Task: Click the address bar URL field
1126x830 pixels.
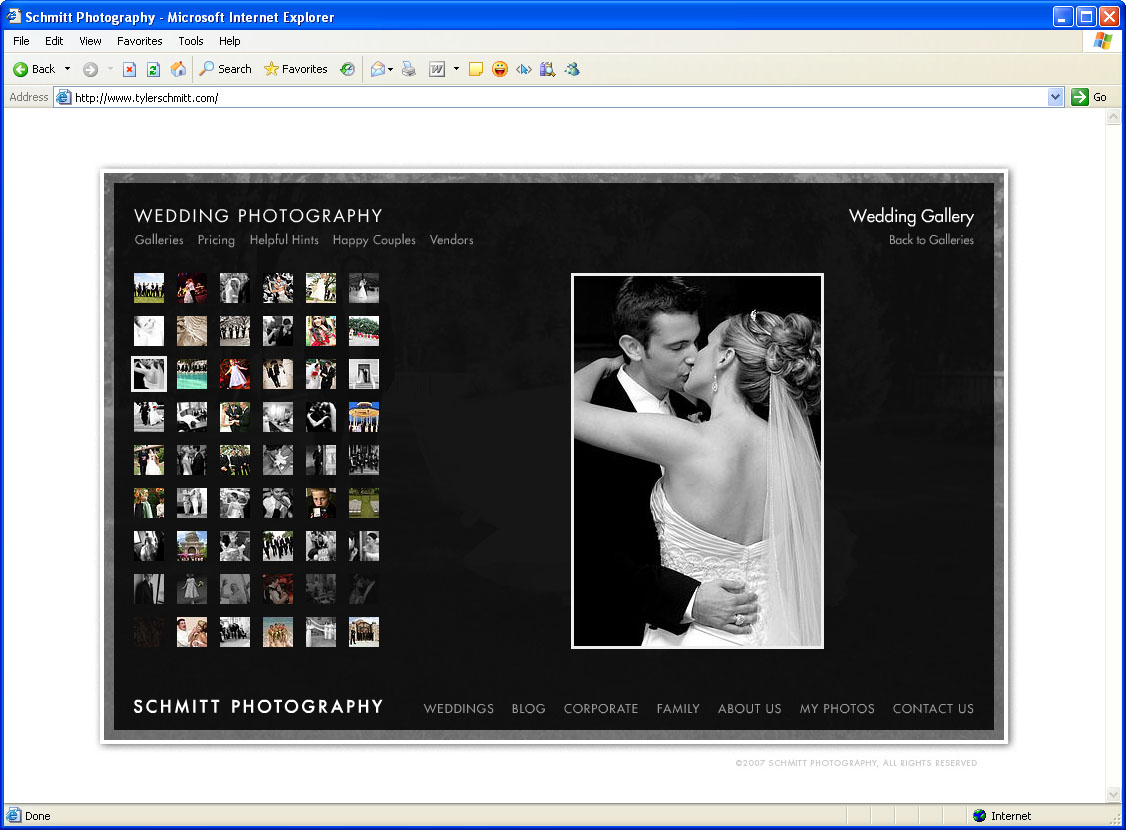Action: (550, 97)
